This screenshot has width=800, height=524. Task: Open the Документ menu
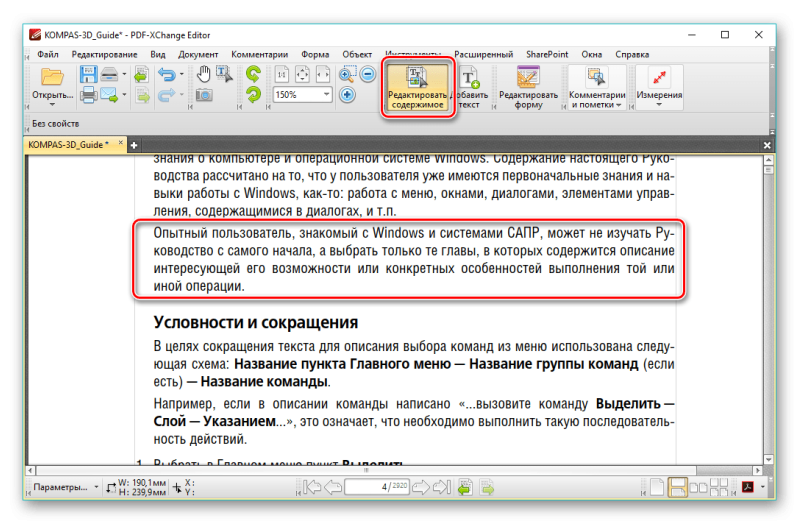point(198,54)
